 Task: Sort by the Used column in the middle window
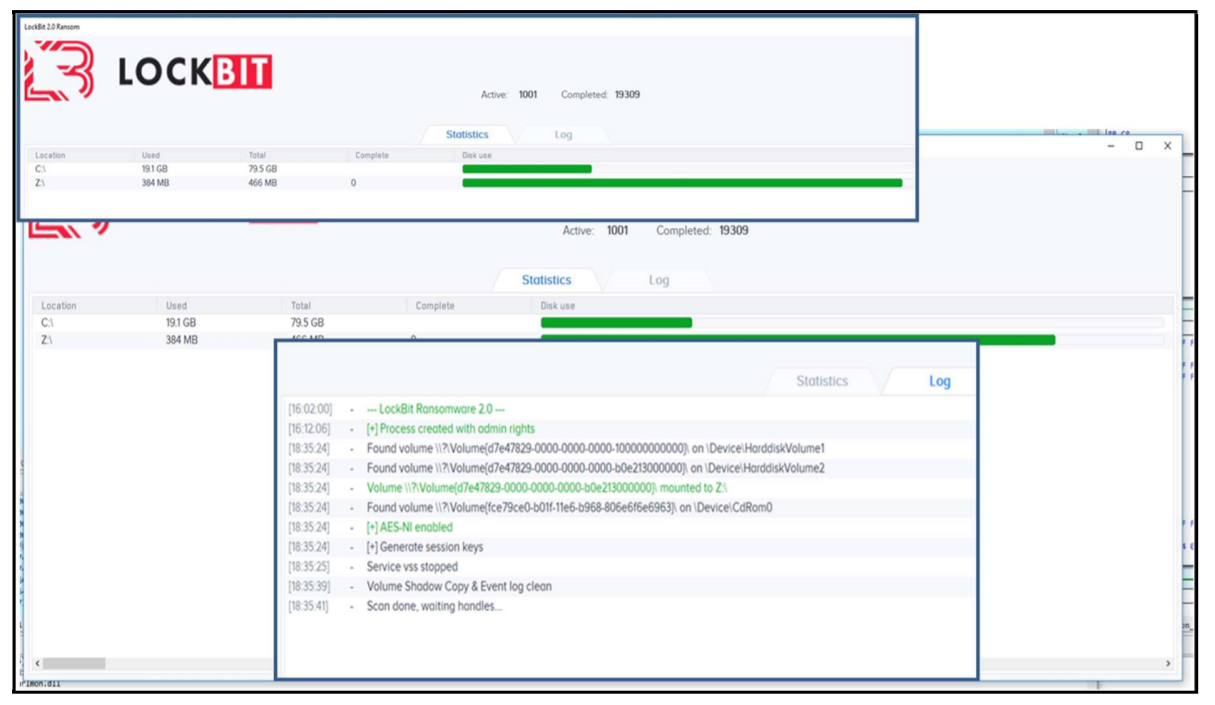[176, 306]
